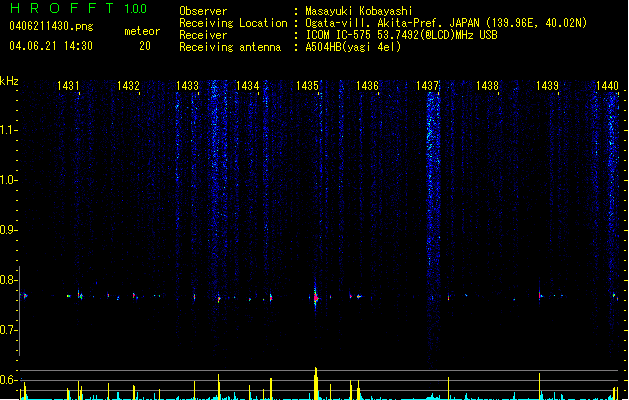Click the 1433 time marker

[188, 85]
